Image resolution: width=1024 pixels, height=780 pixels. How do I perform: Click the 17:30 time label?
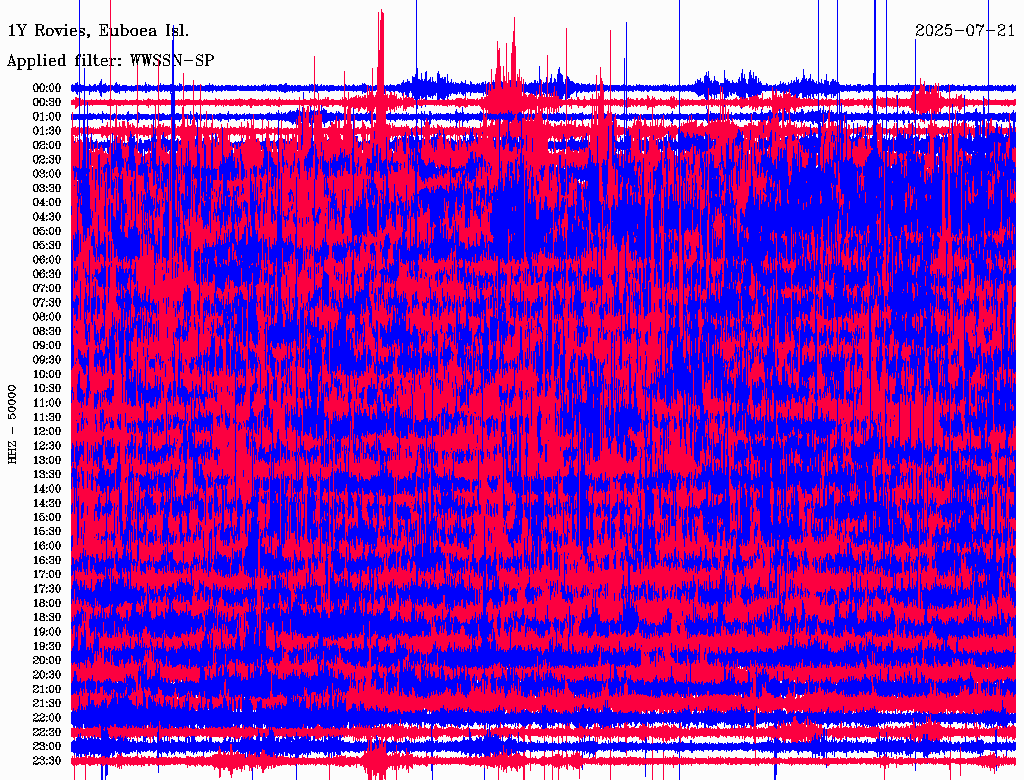[x=47, y=589]
